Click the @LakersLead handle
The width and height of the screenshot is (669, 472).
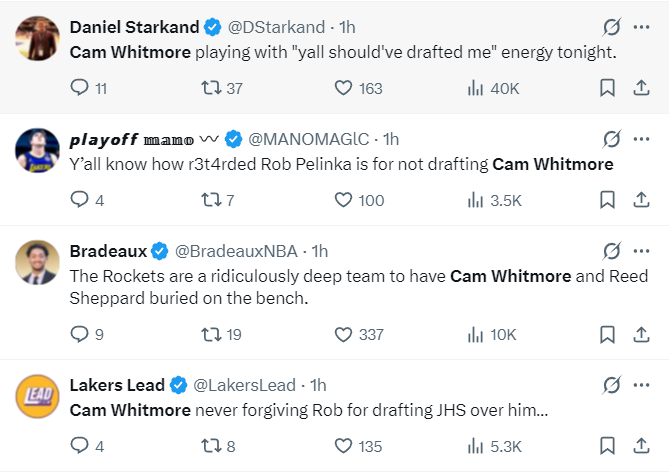point(244,385)
